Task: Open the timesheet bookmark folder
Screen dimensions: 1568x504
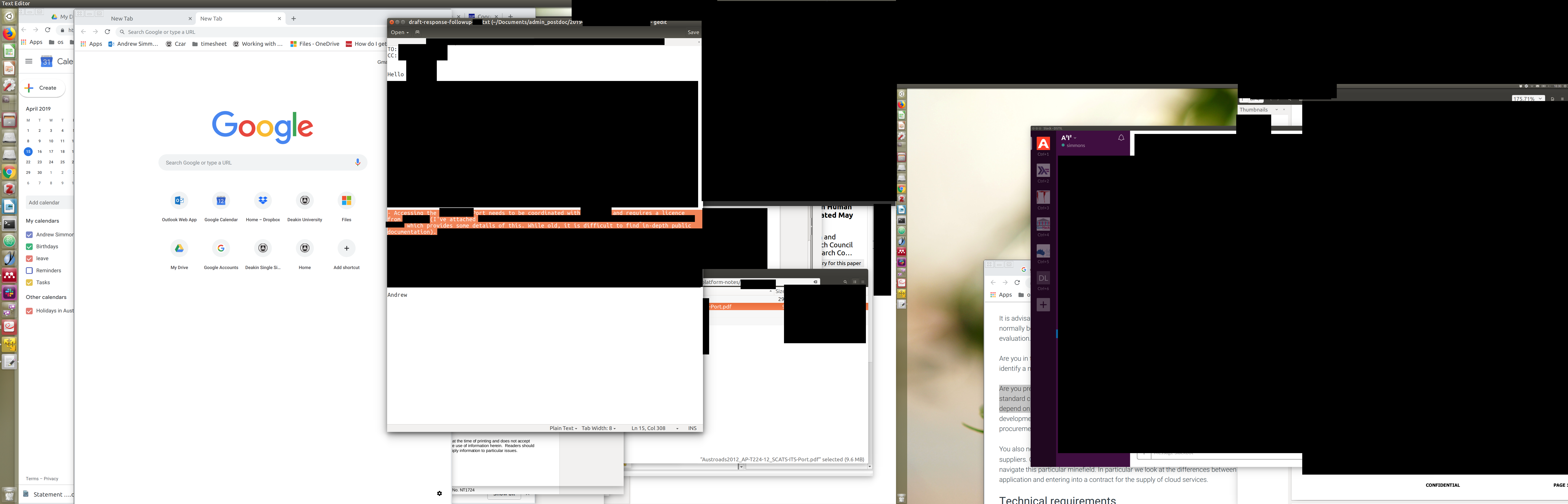Action: click(x=209, y=44)
